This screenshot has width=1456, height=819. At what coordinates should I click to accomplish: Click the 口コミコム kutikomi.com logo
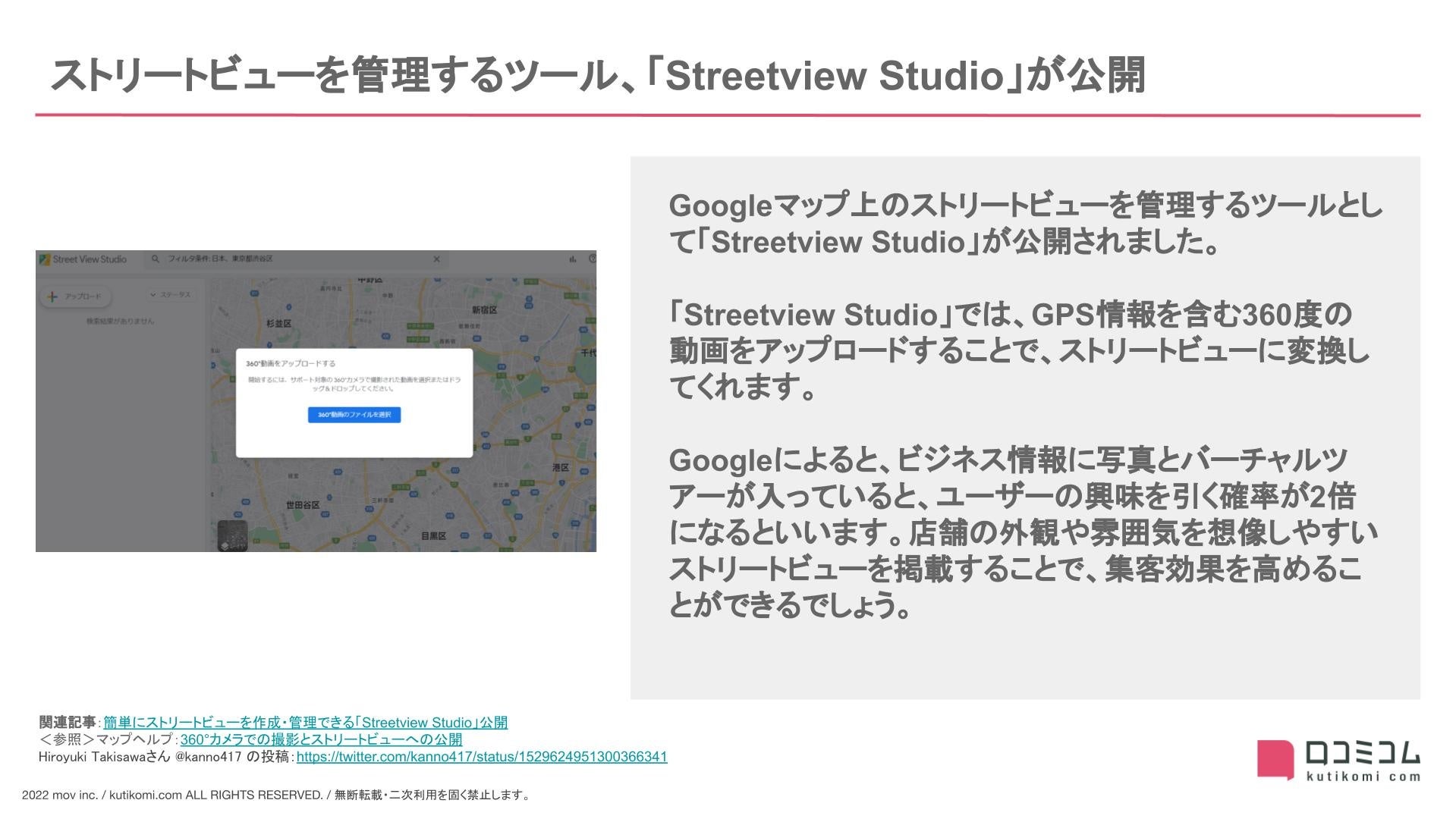point(1338,760)
